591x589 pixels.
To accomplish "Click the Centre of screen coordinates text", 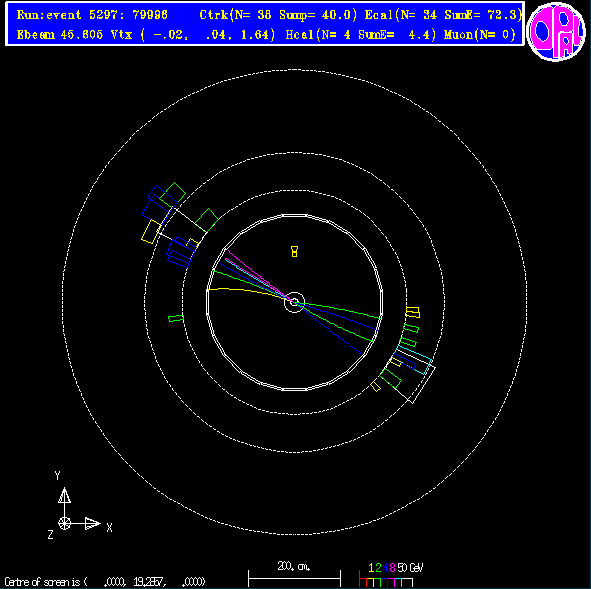I will tap(105, 581).
